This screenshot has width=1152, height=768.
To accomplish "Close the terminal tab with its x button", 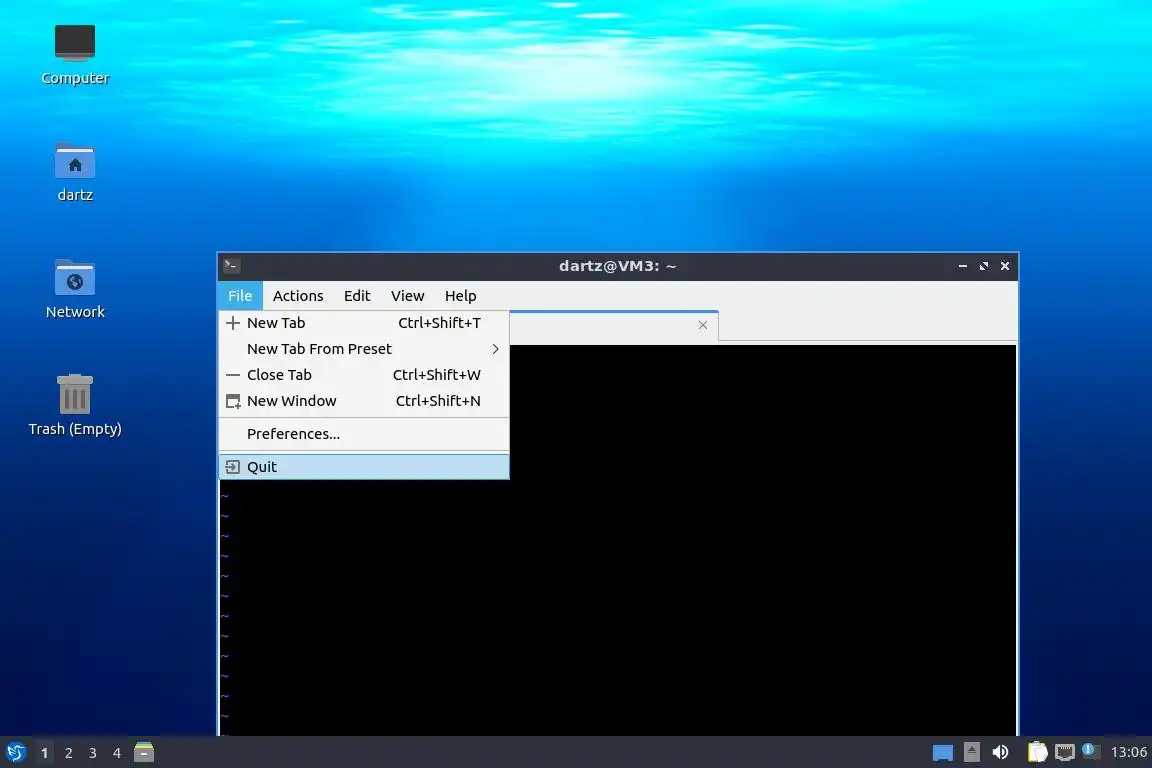I will [x=703, y=325].
